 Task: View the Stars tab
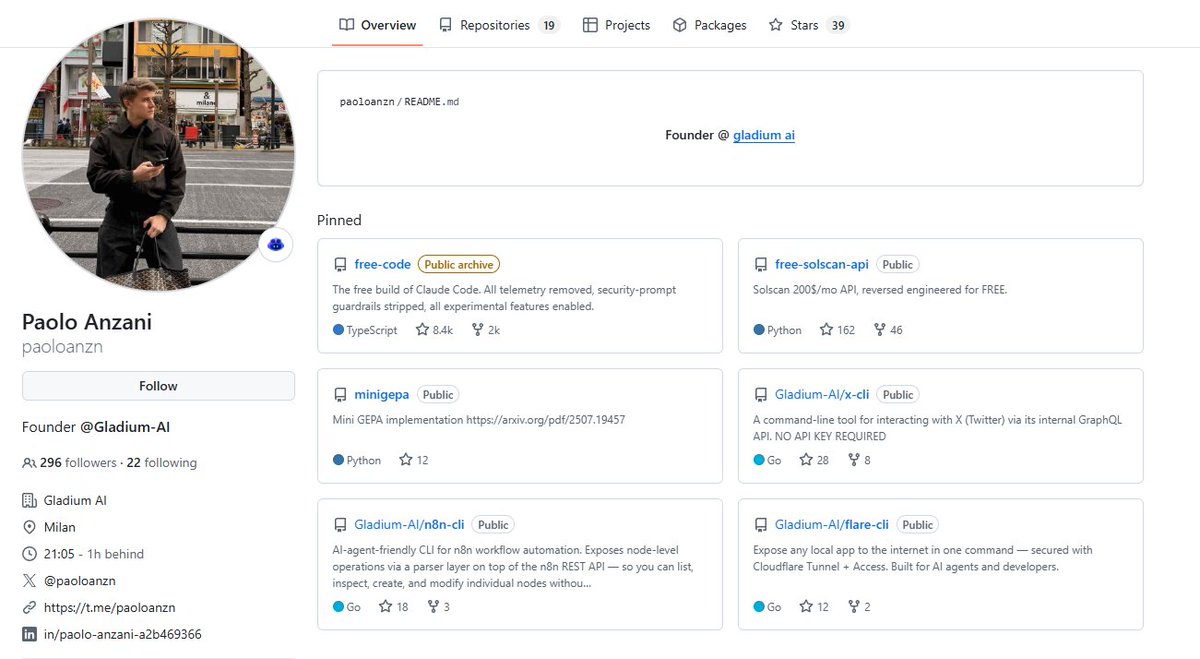pos(809,25)
